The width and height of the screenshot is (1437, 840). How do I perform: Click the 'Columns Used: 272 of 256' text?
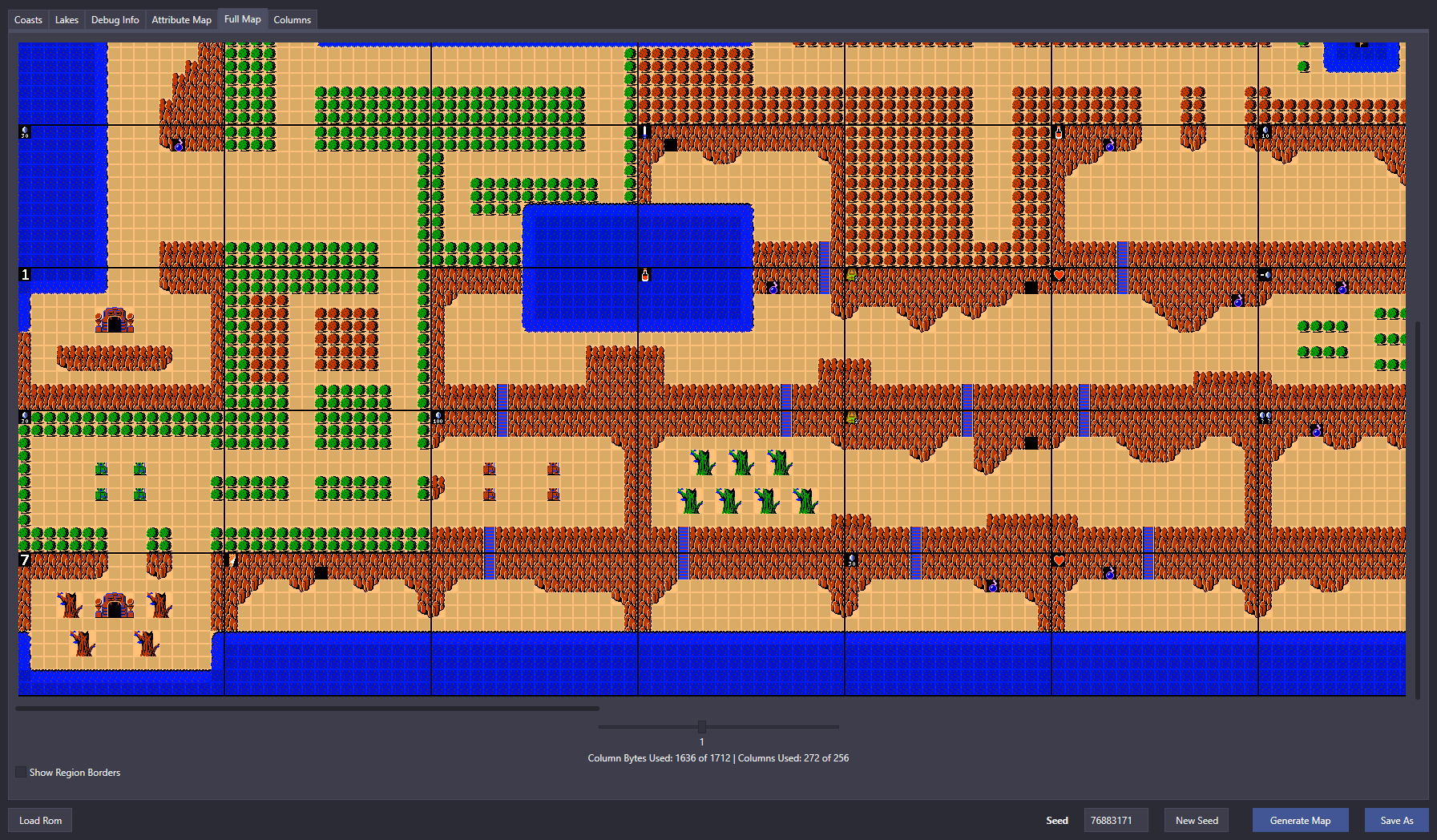[x=793, y=757]
